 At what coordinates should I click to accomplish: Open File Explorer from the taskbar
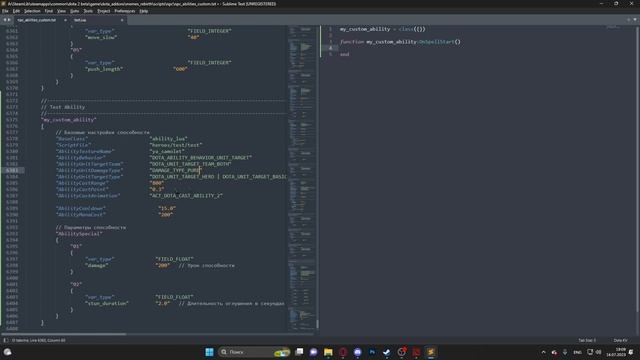click(x=328, y=352)
